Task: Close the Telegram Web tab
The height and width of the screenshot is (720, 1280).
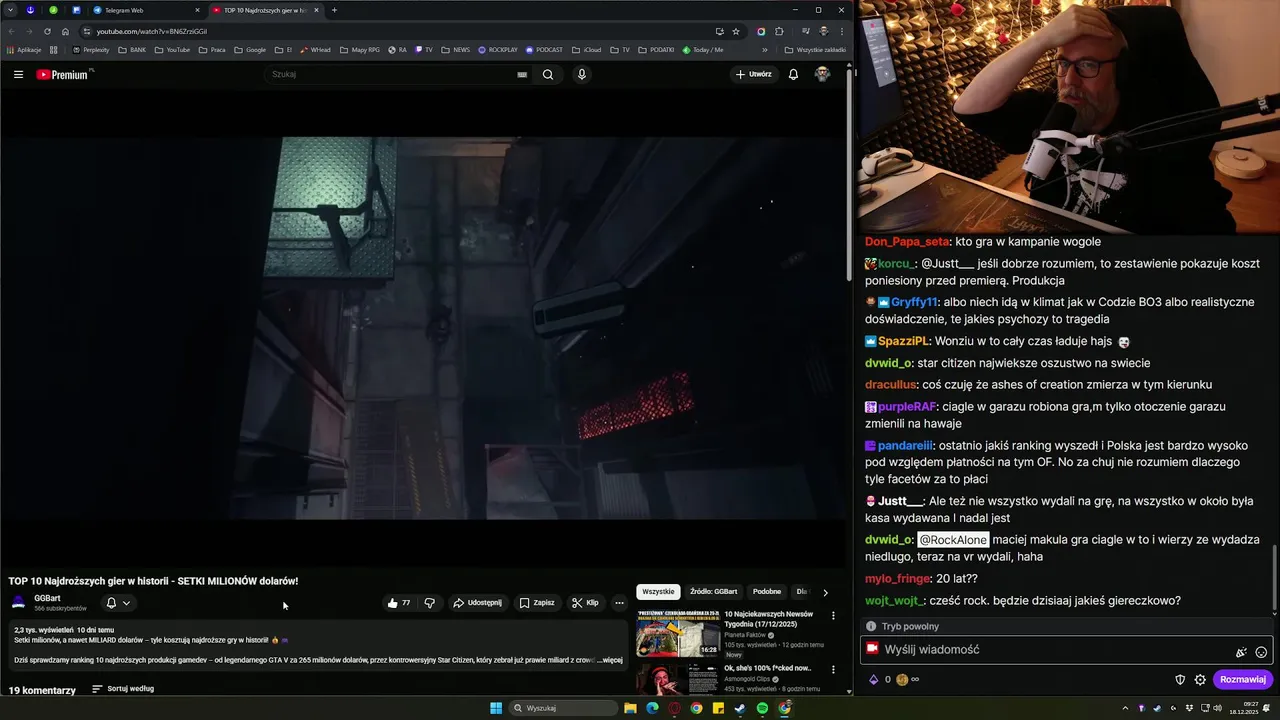Action: (x=197, y=10)
